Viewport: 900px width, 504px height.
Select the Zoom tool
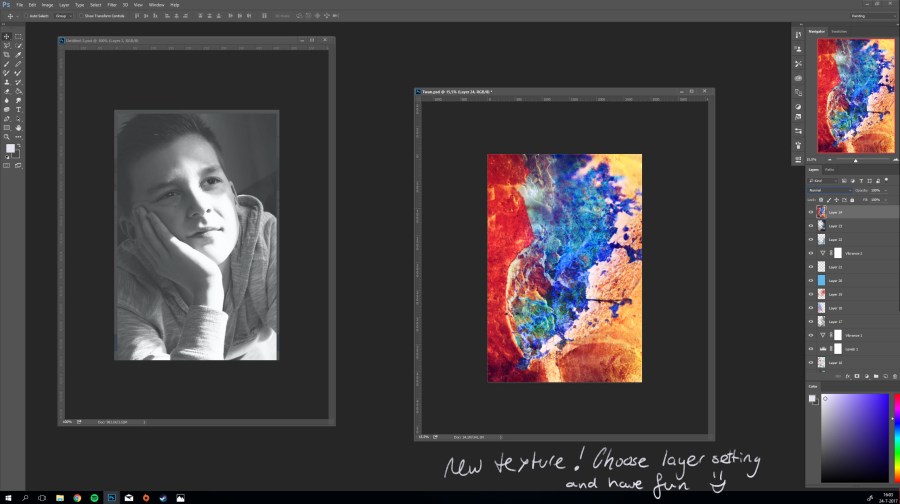pos(7,137)
